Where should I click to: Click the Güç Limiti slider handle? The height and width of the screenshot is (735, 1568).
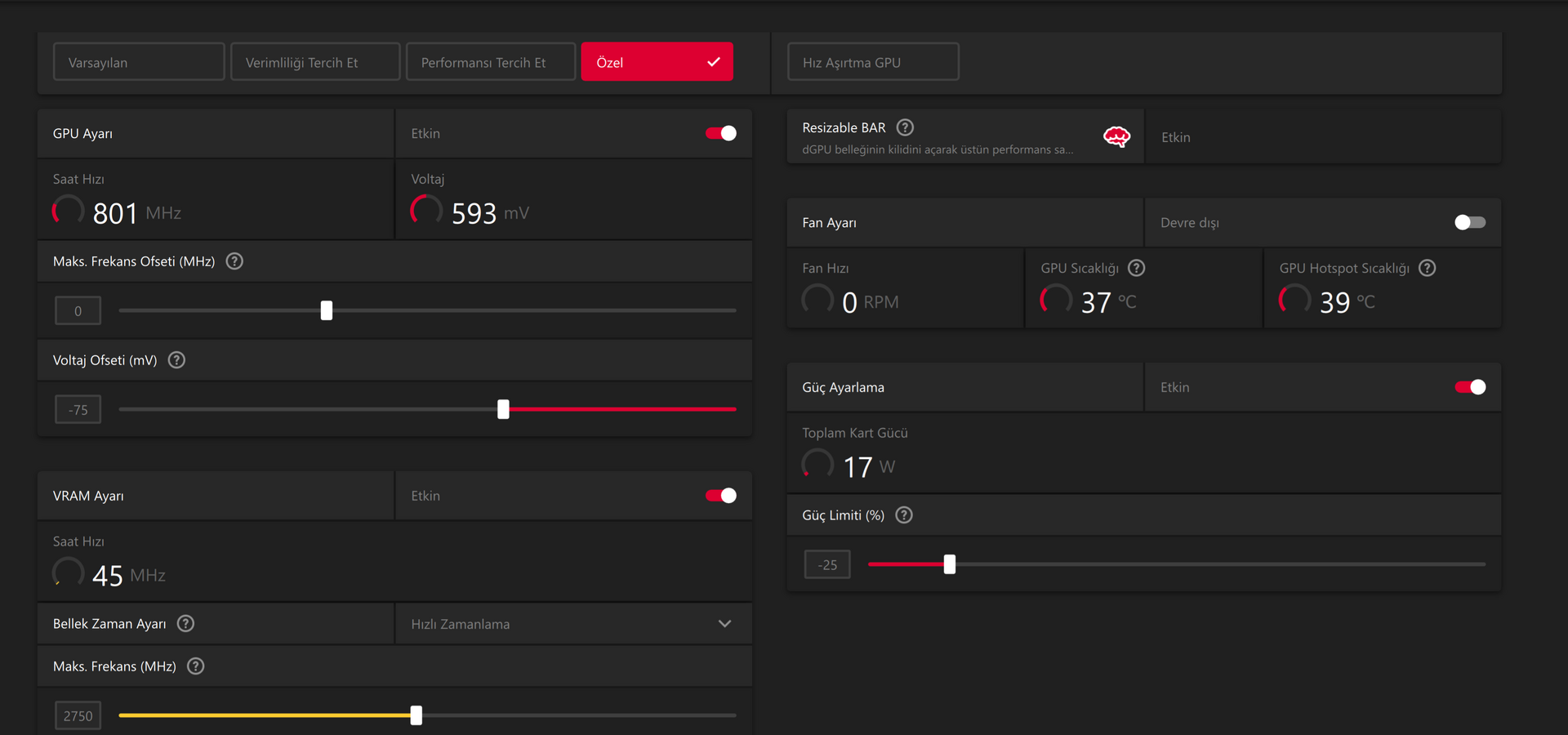click(x=949, y=564)
